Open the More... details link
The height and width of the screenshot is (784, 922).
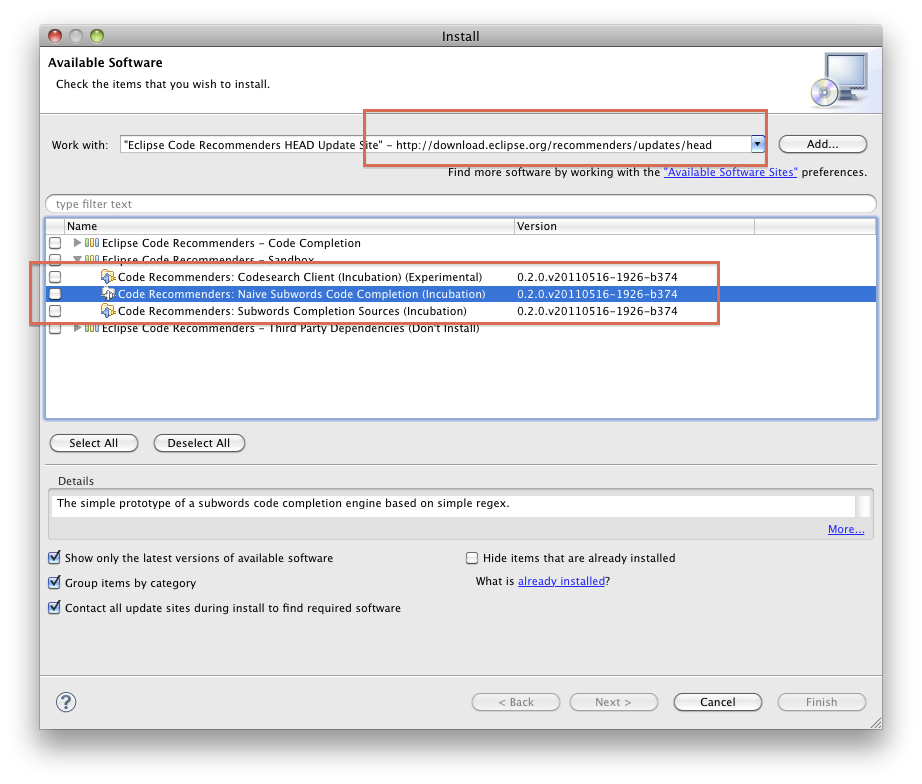(846, 529)
